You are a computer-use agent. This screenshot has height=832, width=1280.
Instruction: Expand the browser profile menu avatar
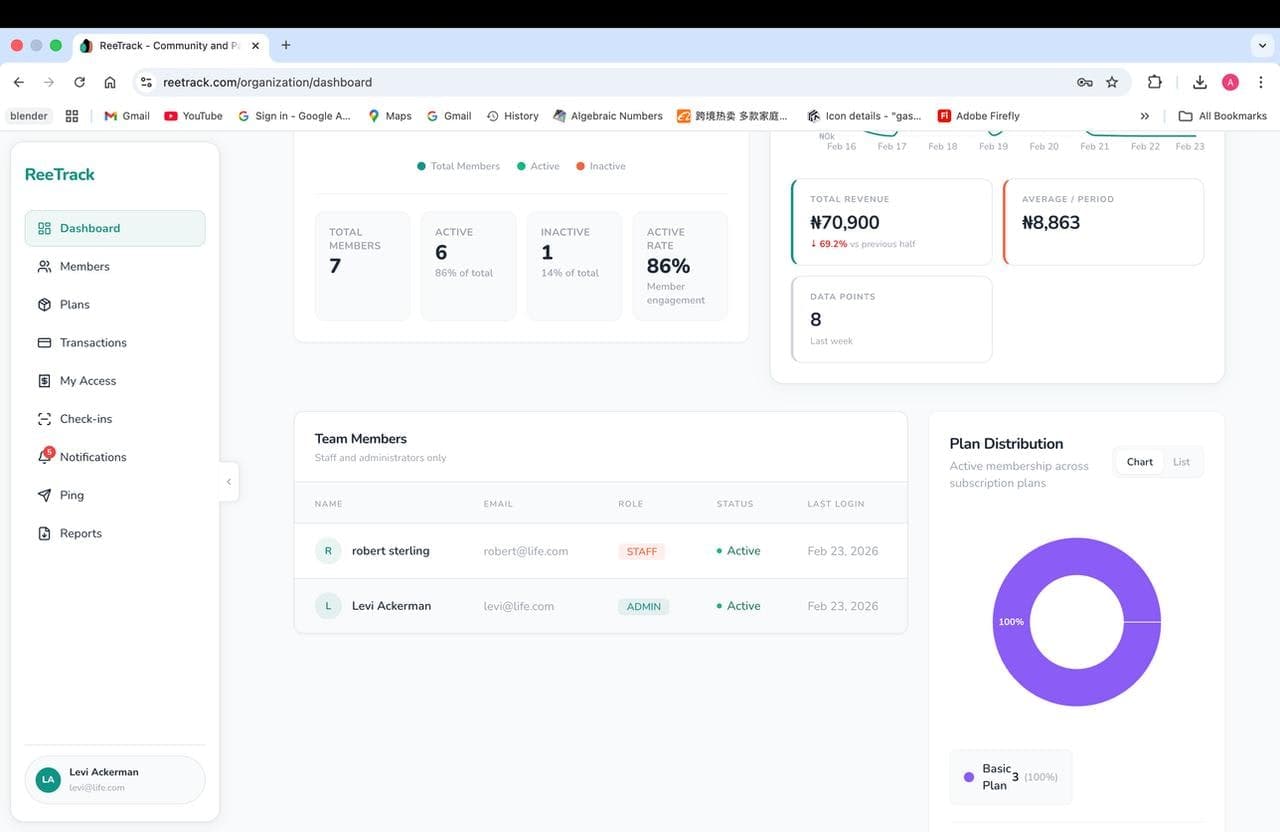click(1231, 82)
